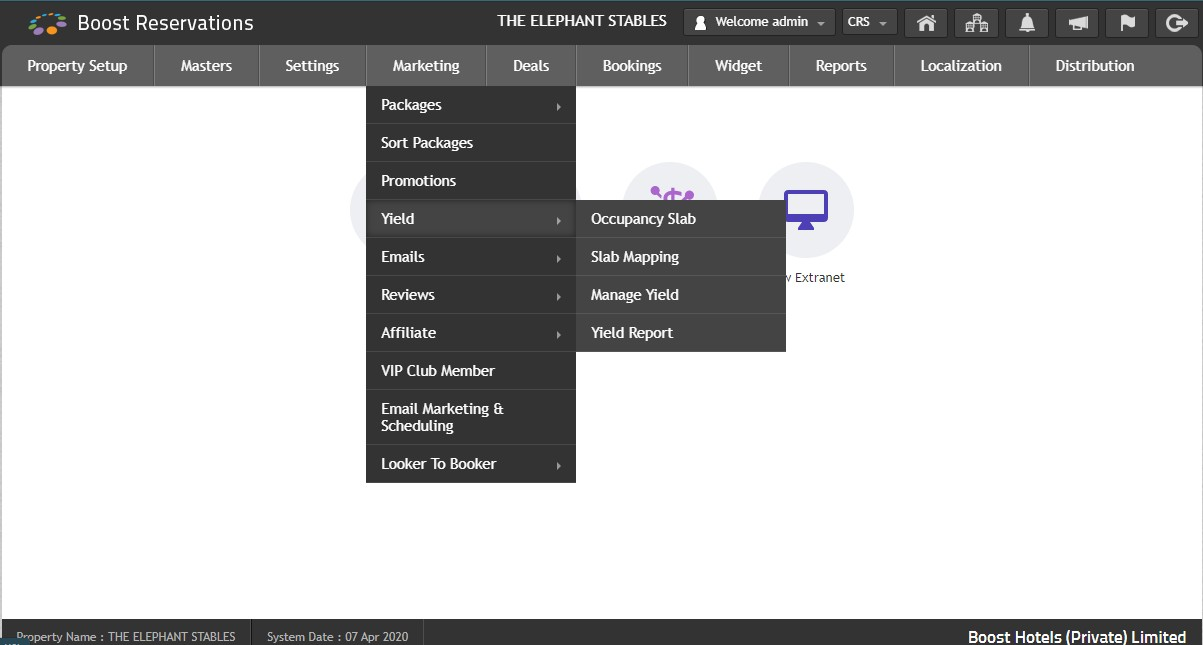Open Manage Yield menu item

[x=680, y=295]
